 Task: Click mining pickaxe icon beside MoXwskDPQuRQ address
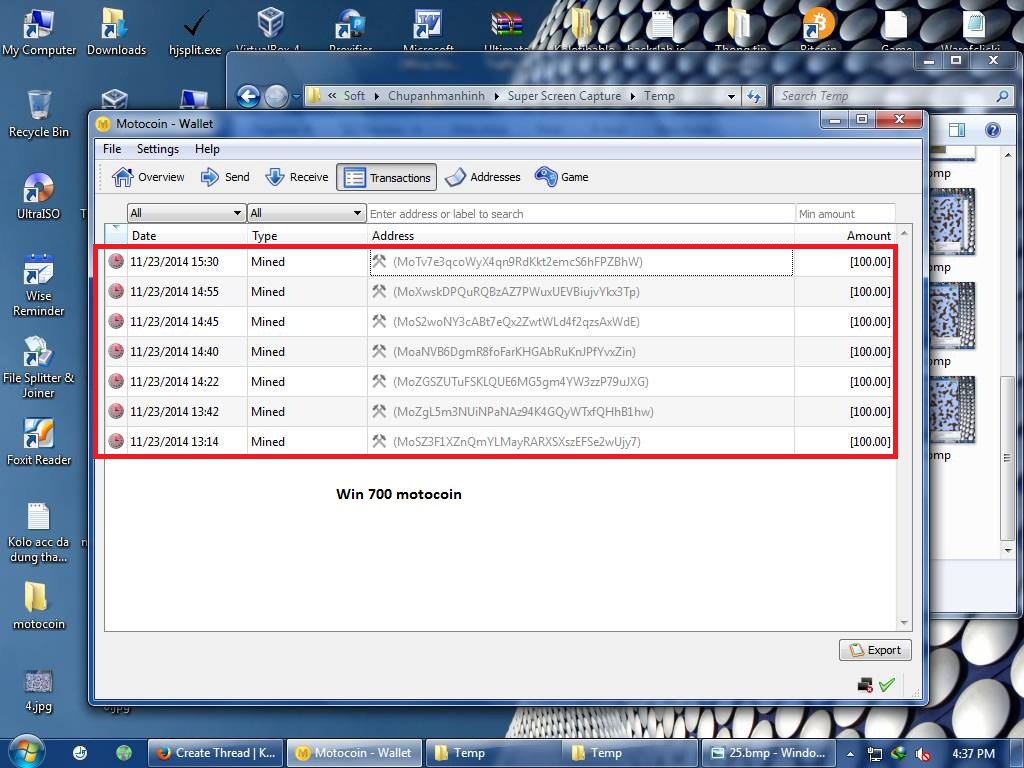click(379, 291)
